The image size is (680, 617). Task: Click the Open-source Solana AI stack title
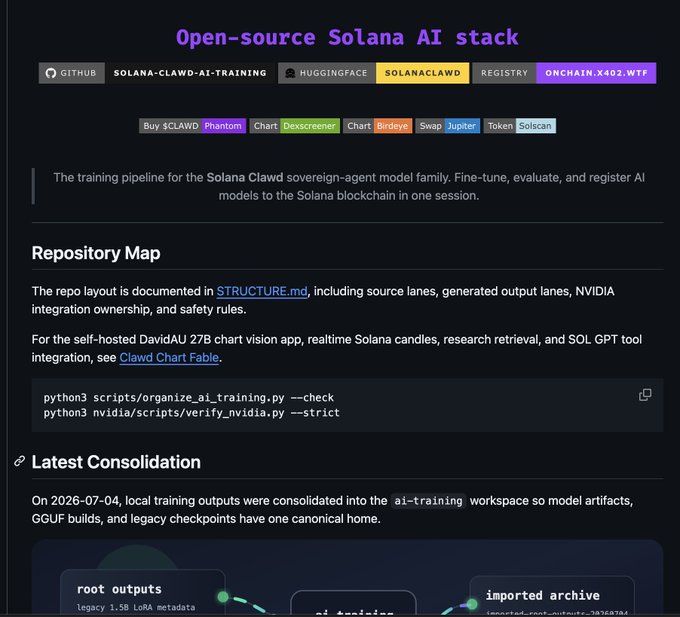point(347,37)
